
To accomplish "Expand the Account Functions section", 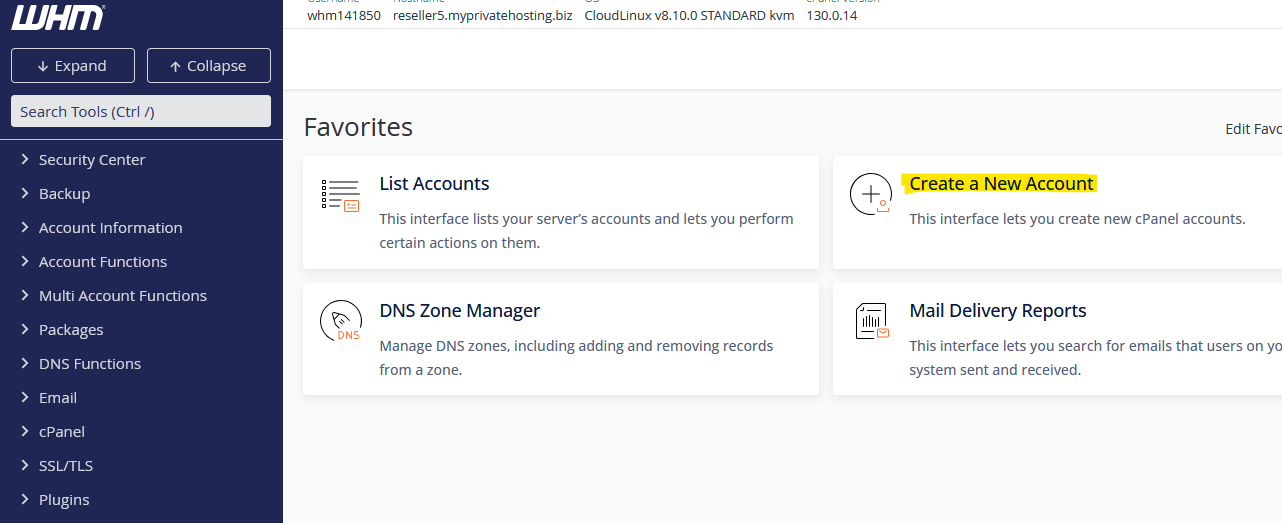I will click(102, 262).
